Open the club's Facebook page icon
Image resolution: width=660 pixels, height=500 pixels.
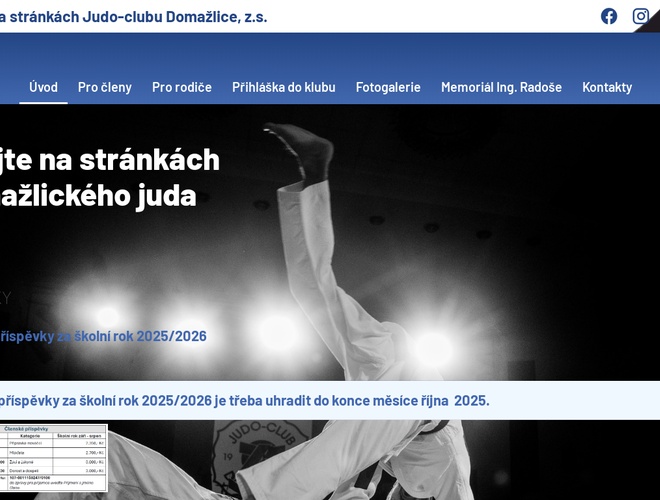pyautogui.click(x=609, y=16)
